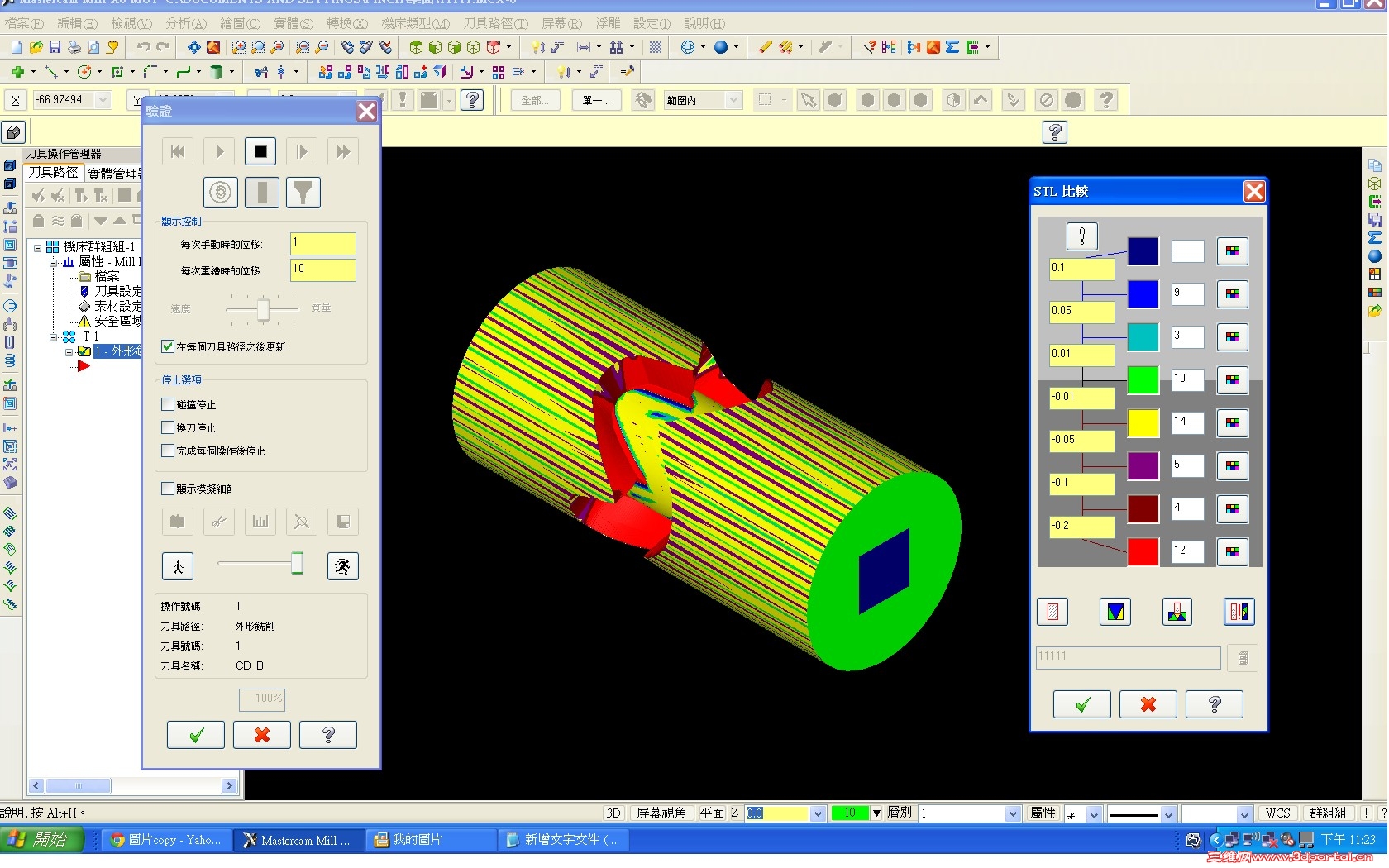Open the 層別 level dropdown

pos(1013,813)
